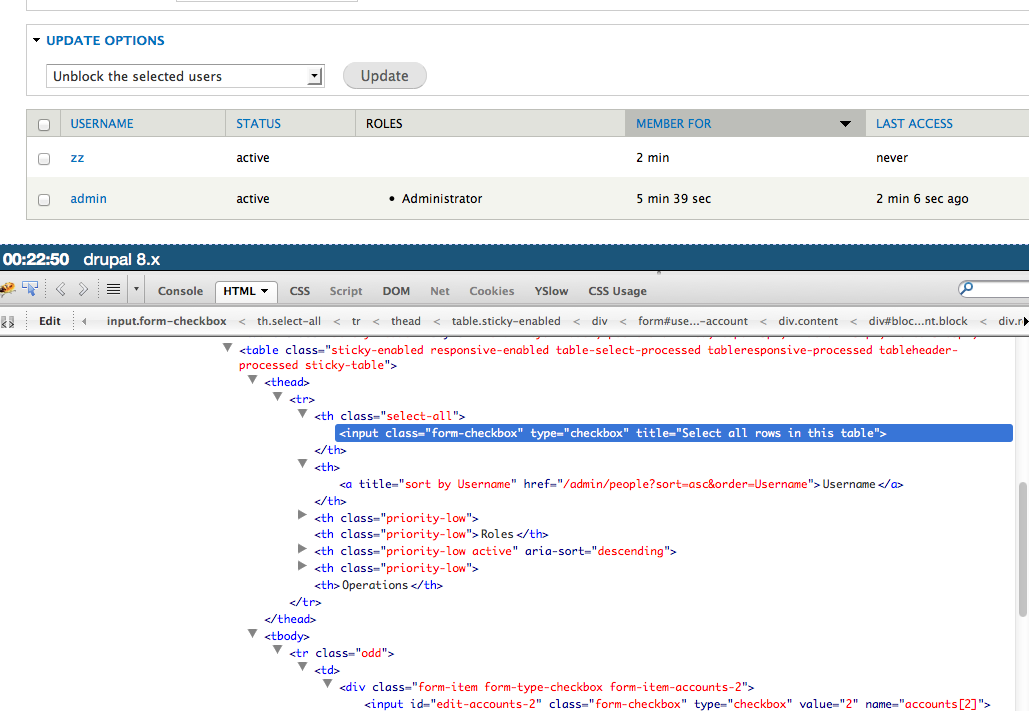1029x711 pixels.
Task: Click the Firebug bug icon
Action: point(7,289)
